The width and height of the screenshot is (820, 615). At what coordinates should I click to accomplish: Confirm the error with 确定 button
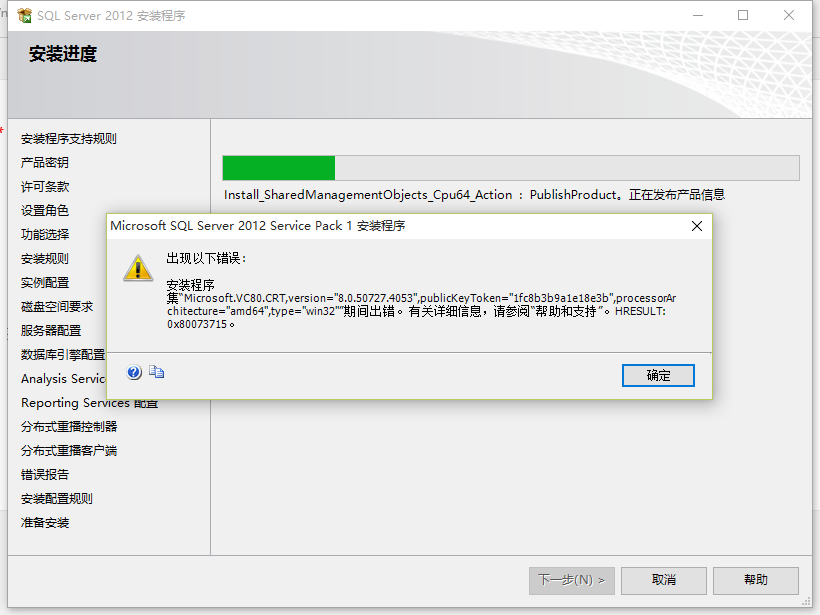coord(658,375)
